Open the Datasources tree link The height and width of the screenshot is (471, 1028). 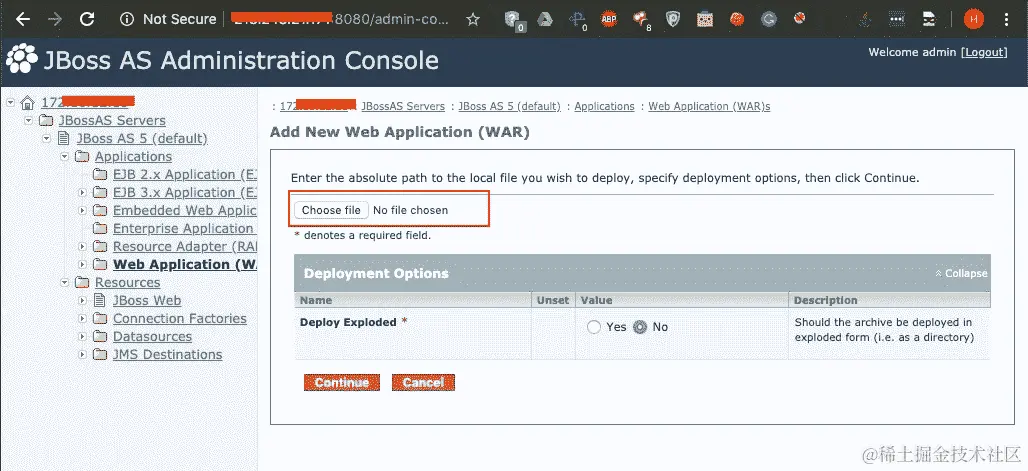tap(152, 337)
